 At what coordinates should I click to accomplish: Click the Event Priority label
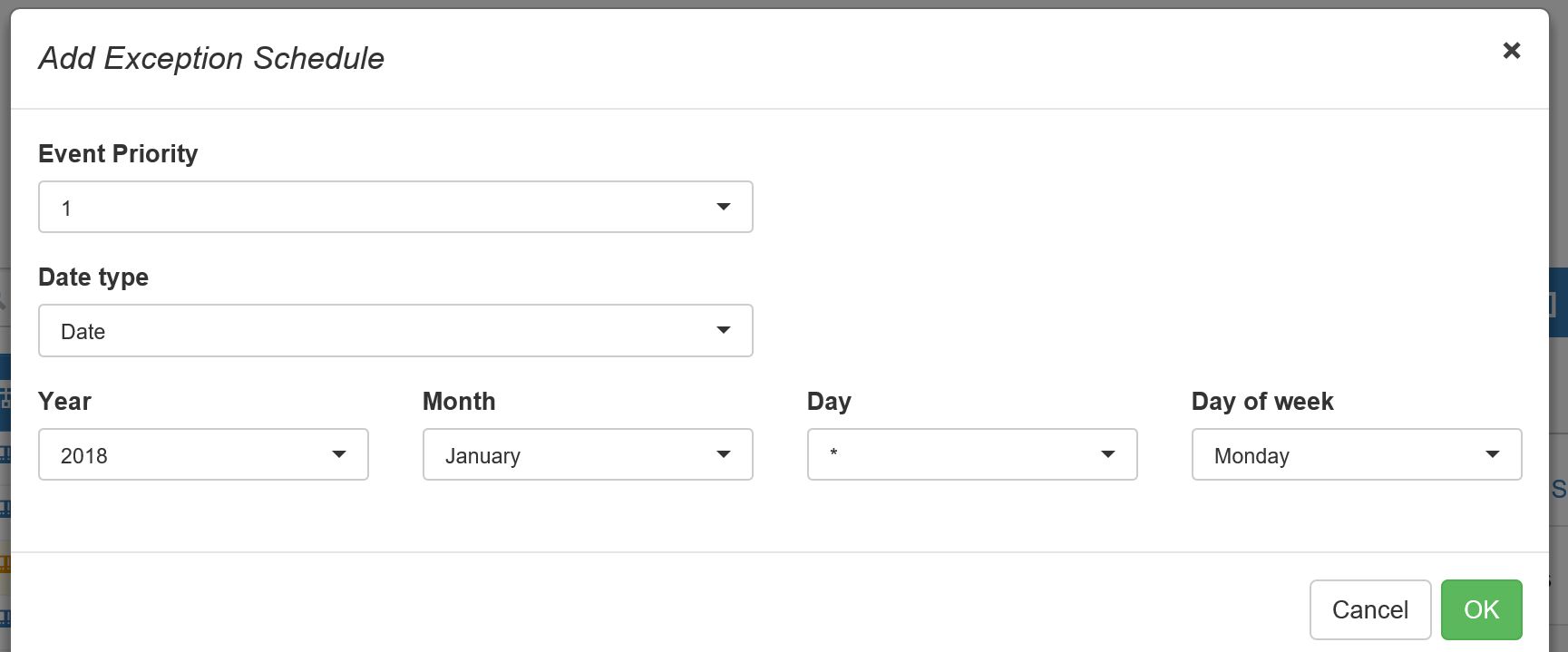click(118, 154)
